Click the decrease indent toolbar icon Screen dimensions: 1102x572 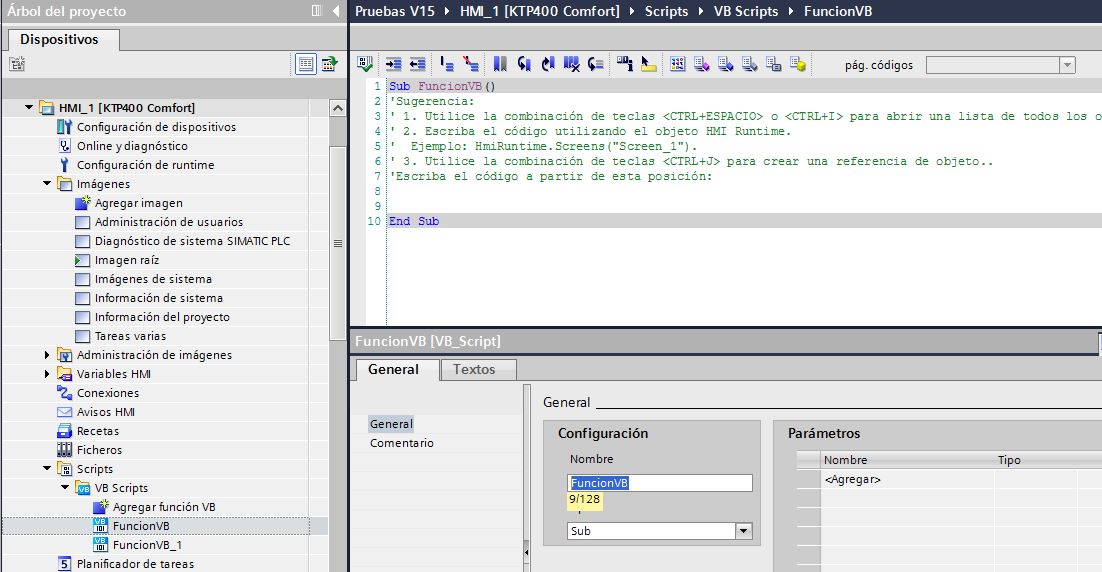(x=417, y=64)
